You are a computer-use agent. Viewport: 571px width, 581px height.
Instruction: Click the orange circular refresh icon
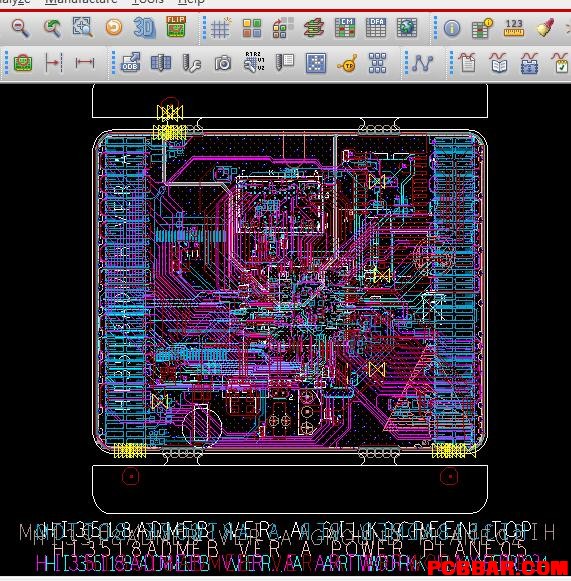[x=114, y=27]
